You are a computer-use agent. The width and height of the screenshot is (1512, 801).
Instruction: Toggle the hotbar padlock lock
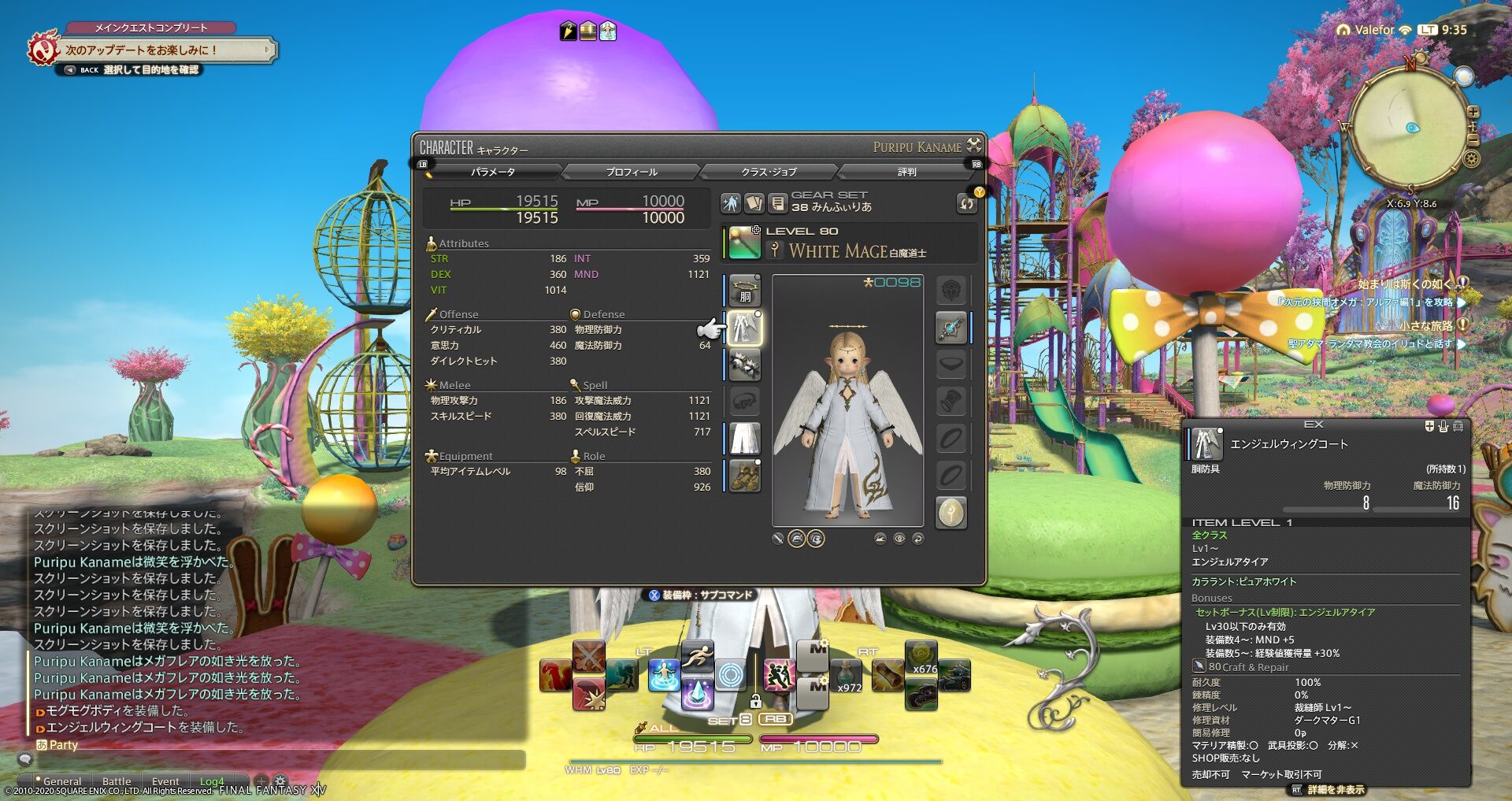click(755, 700)
